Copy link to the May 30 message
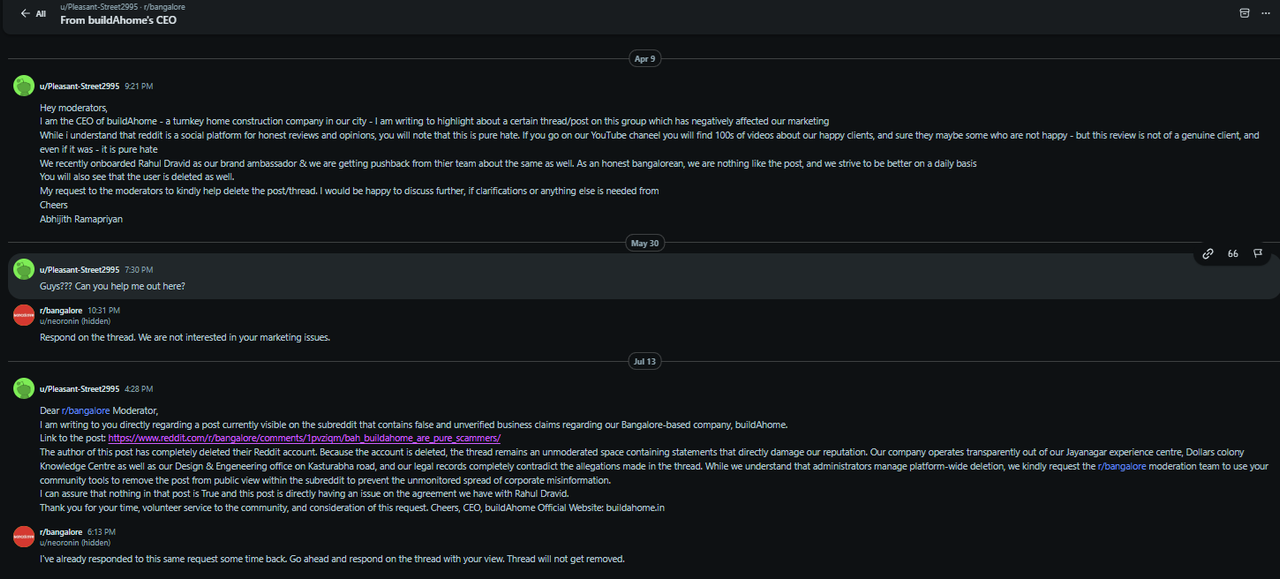 (1208, 254)
